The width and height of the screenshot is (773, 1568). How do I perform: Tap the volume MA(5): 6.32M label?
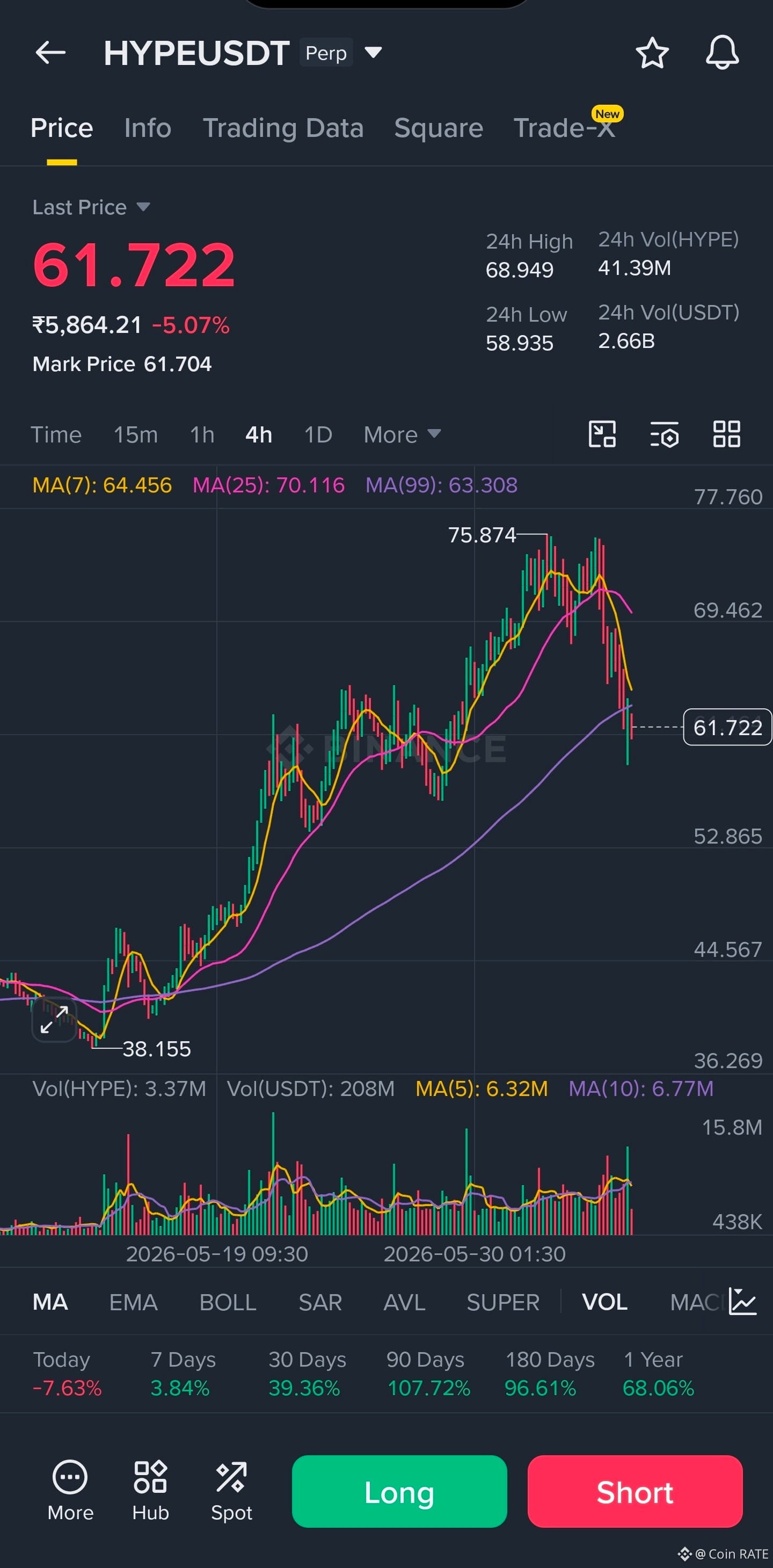(482, 1088)
